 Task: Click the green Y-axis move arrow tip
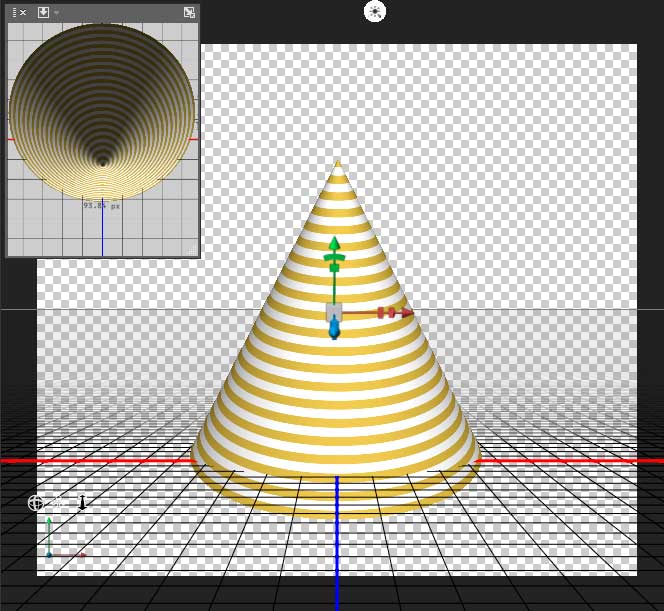coord(334,244)
